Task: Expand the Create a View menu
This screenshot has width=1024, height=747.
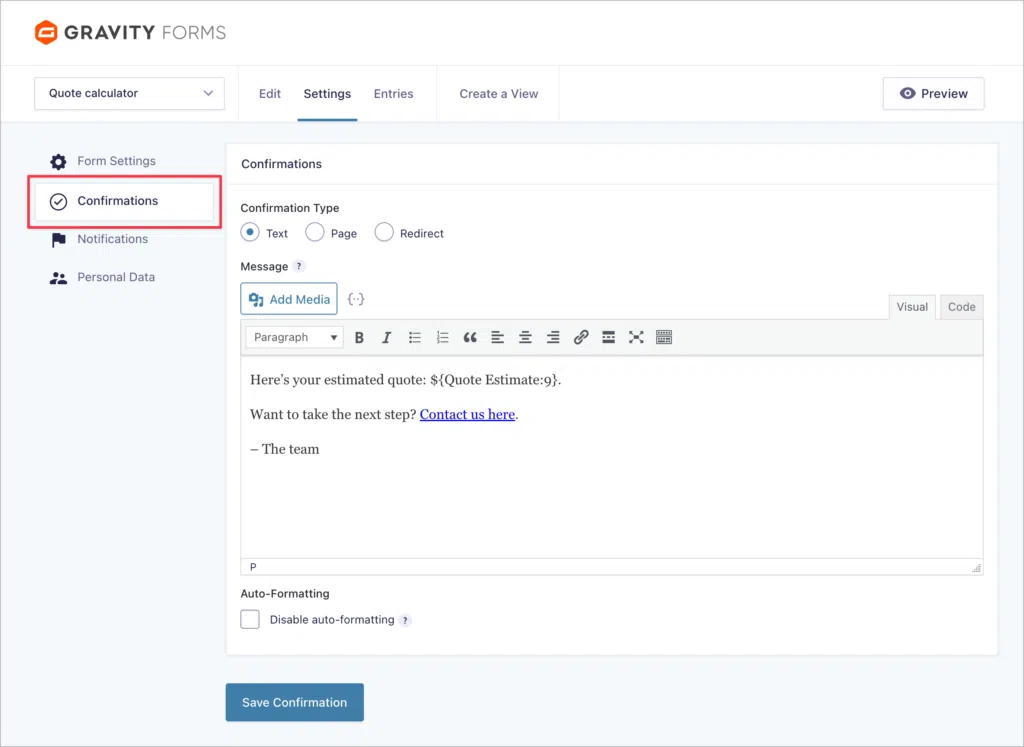Action: pyautogui.click(x=498, y=93)
